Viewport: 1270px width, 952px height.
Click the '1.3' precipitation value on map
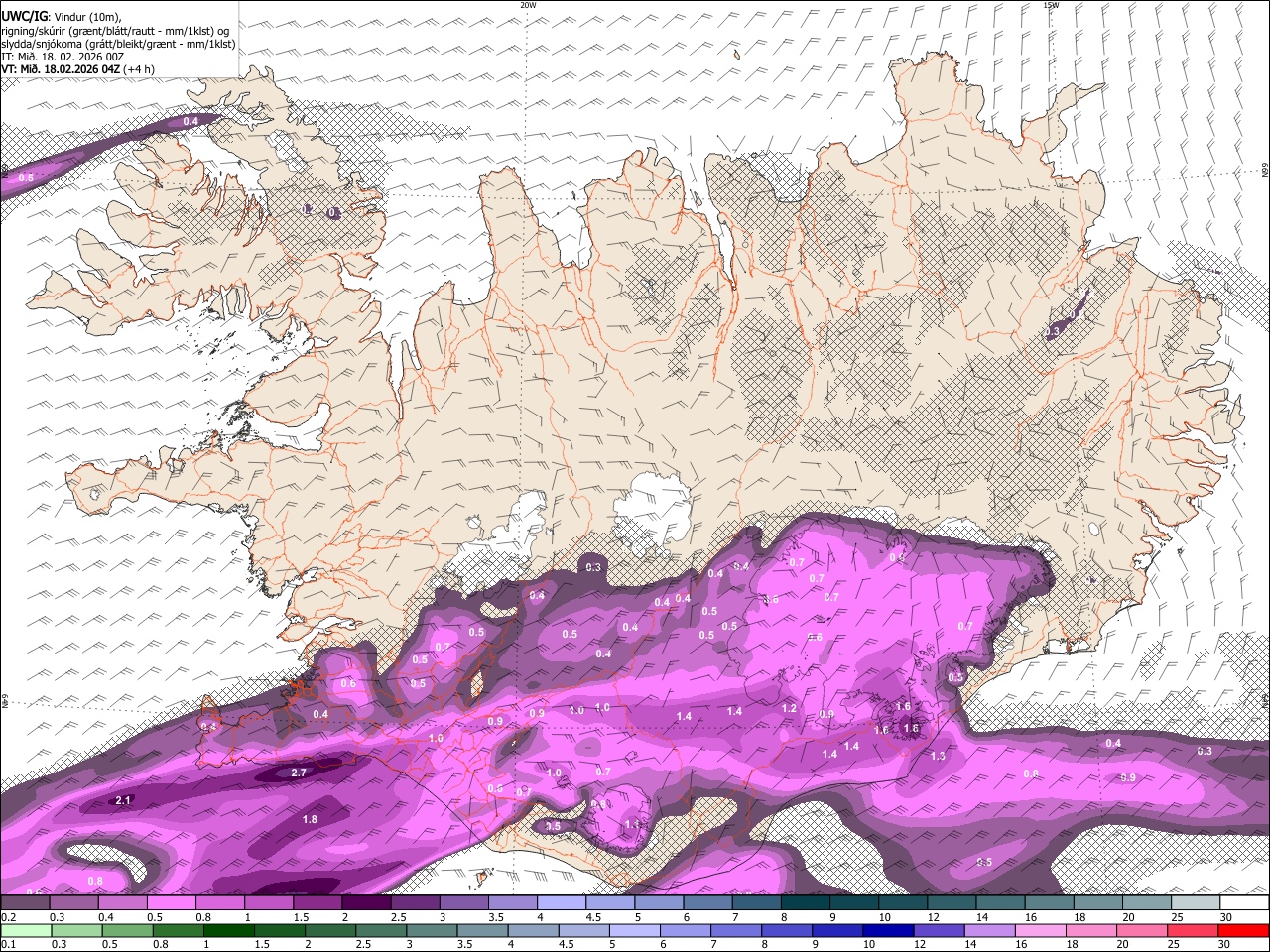938,756
